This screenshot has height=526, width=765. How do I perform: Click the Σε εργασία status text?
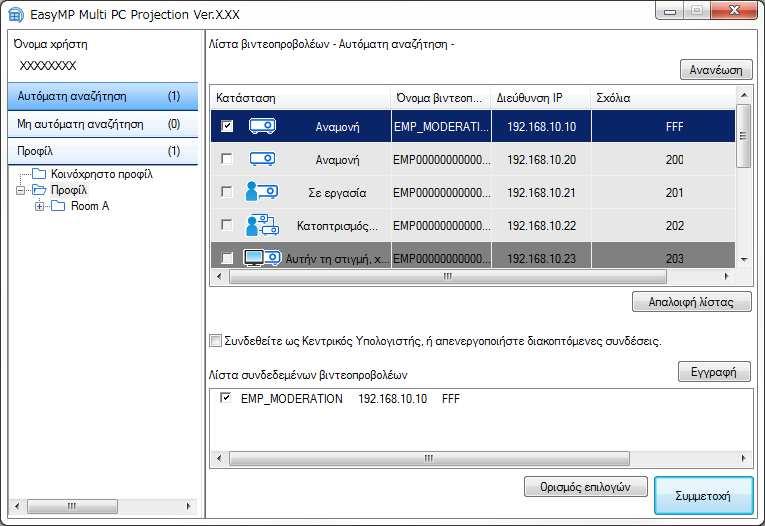(337, 193)
